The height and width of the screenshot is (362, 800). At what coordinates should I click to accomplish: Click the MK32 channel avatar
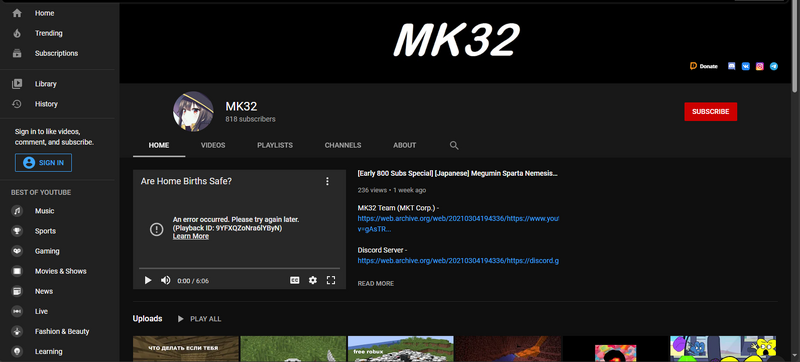tap(193, 112)
